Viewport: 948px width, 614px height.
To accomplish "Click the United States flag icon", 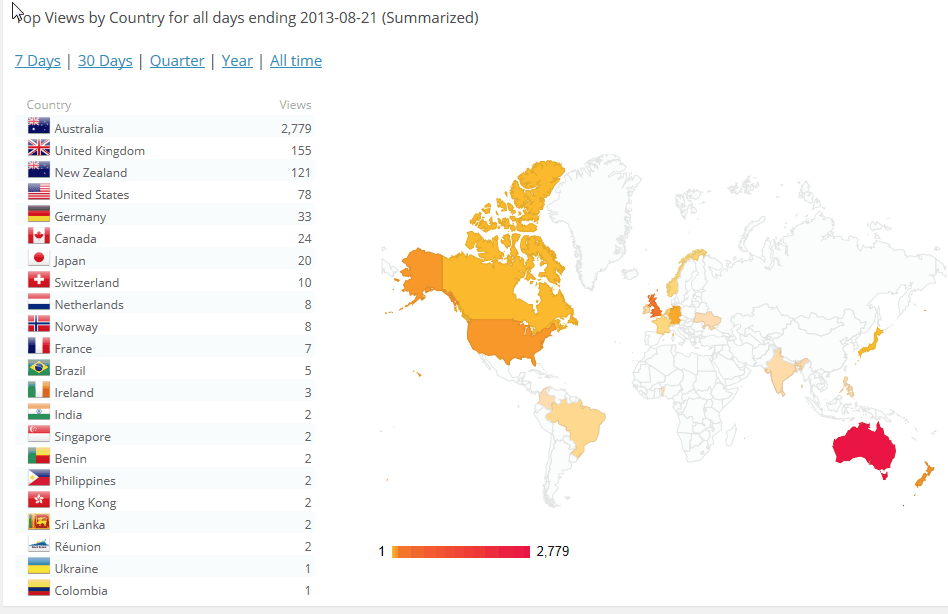I will (x=39, y=193).
